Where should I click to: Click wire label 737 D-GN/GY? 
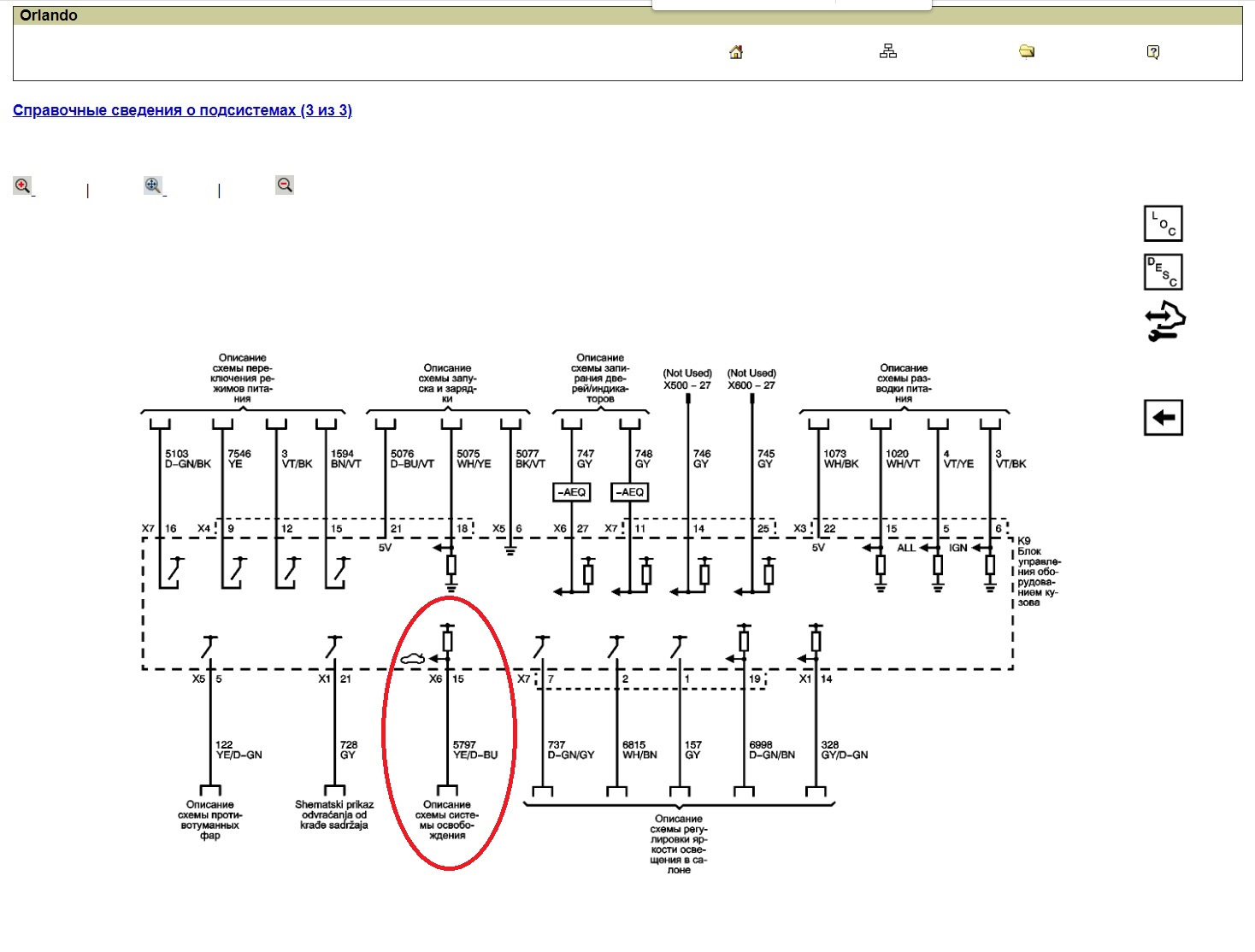[571, 750]
